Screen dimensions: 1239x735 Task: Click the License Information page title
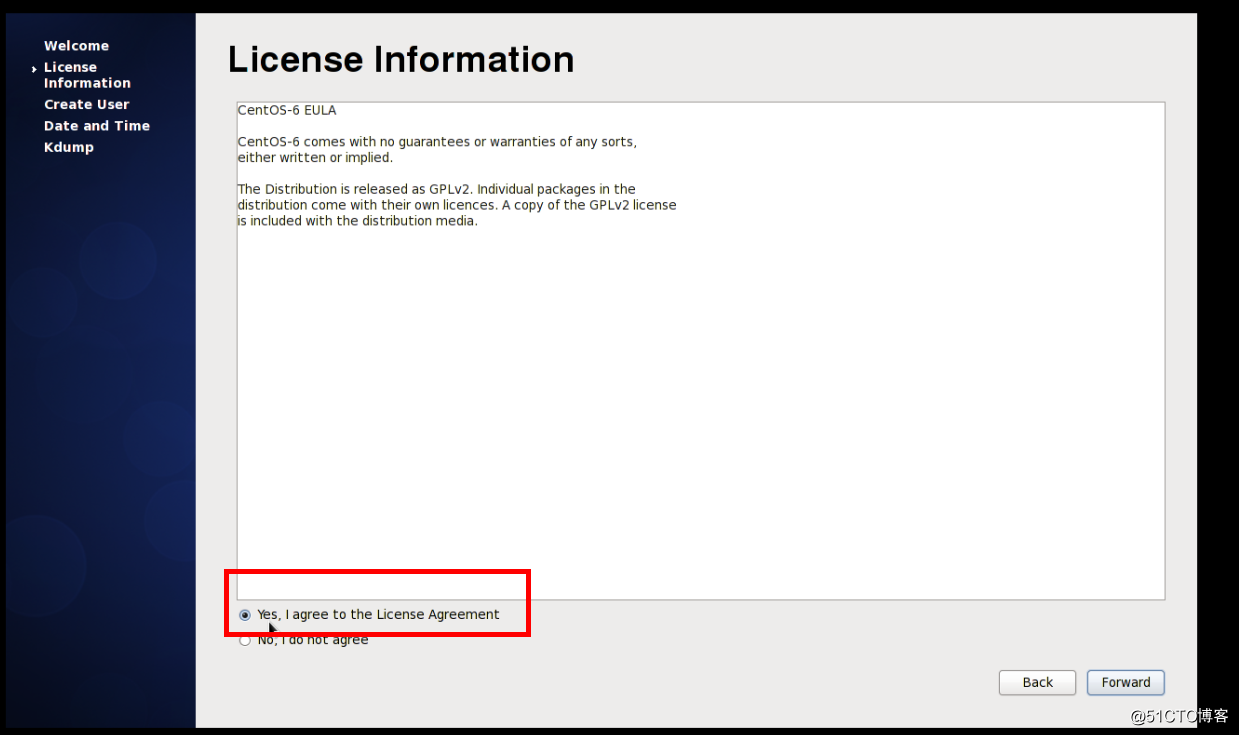pos(401,60)
